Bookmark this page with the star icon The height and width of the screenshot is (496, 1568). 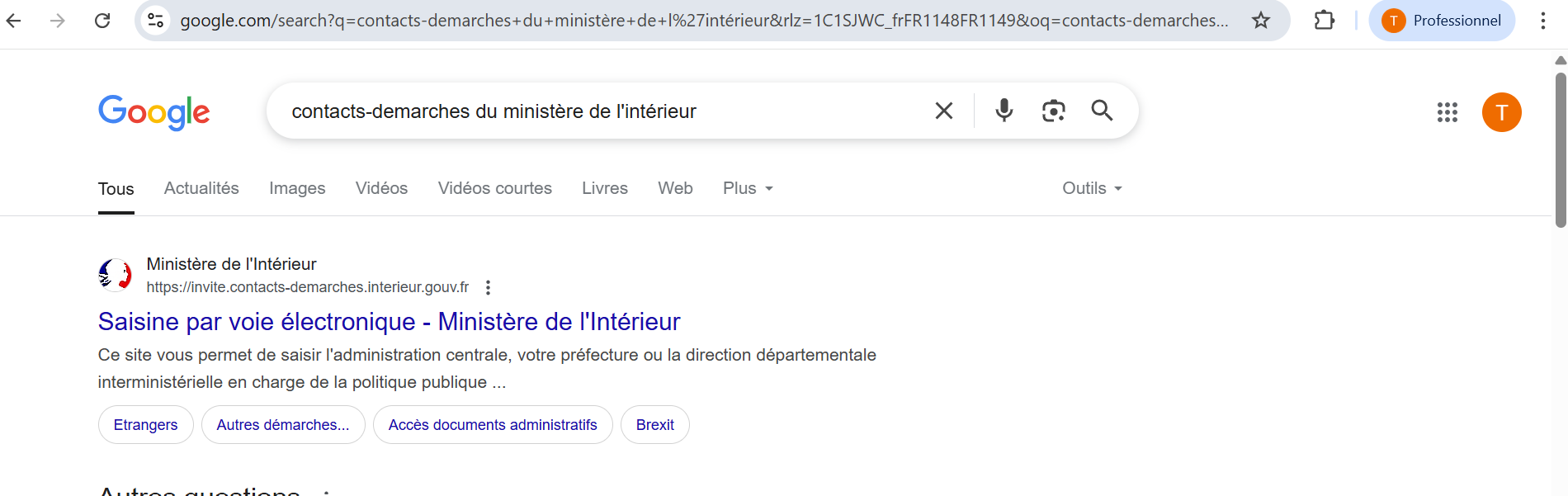point(1261,21)
